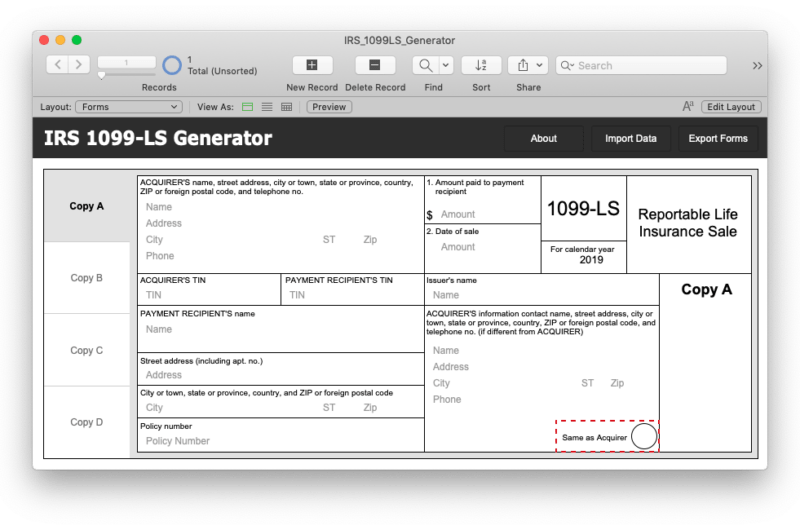Viewport: 800px width, 530px height.
Task: Click the Amount paid dollar field
Action: point(488,215)
